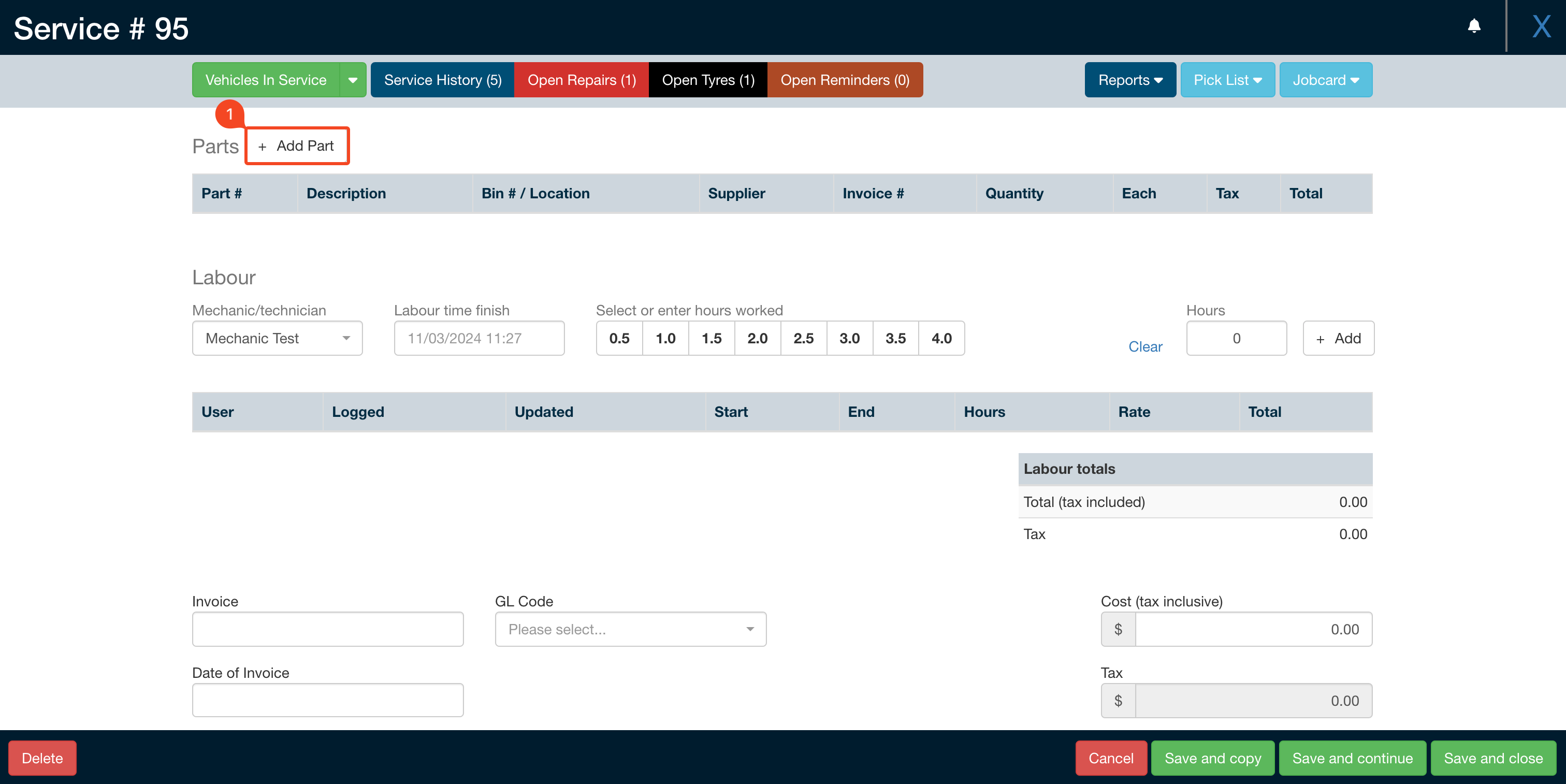Expand the Pick List dropdown
The image size is (1566, 784).
(x=1227, y=80)
